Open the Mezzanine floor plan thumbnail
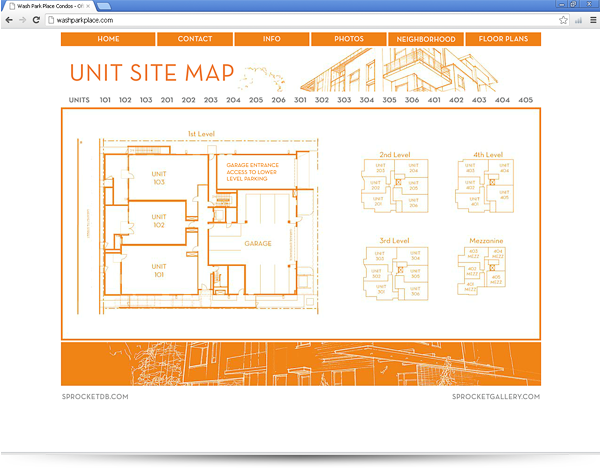The width and height of the screenshot is (600, 468). [481, 270]
